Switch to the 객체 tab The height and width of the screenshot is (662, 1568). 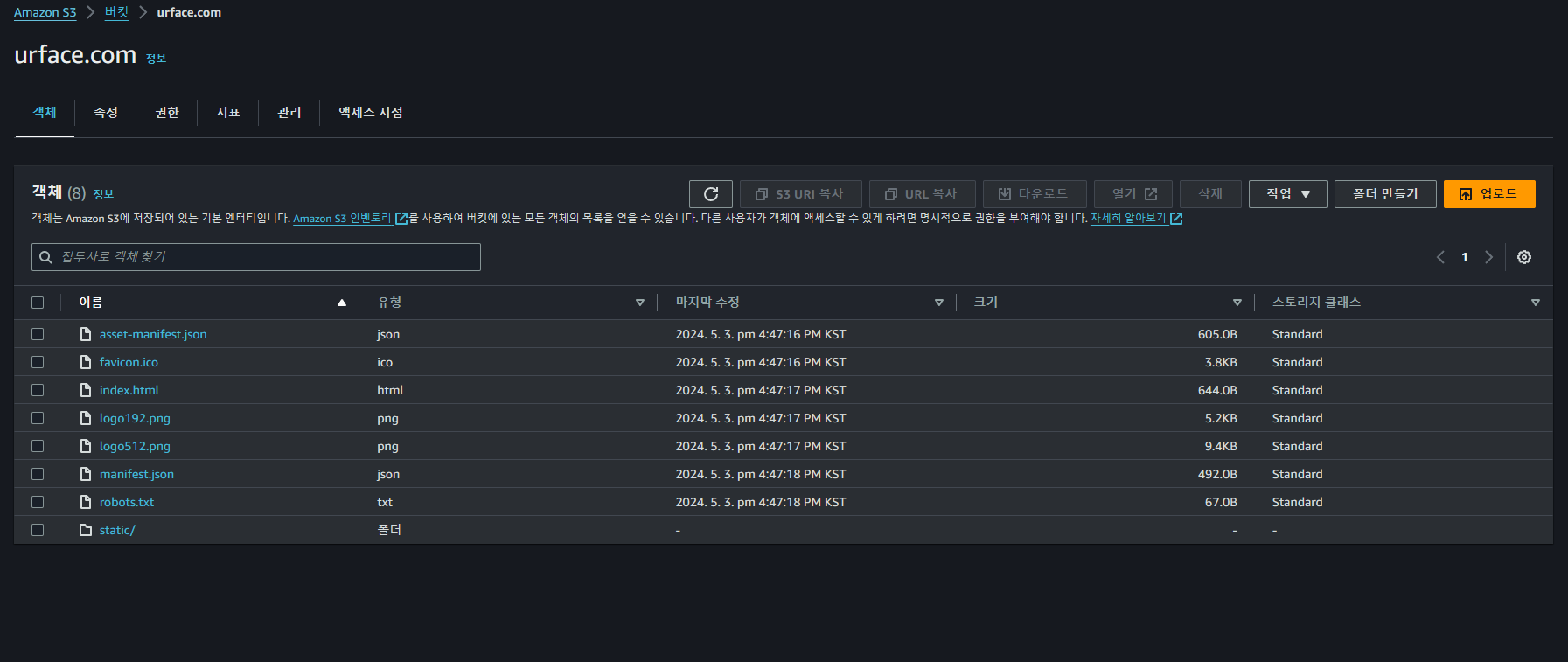point(45,112)
